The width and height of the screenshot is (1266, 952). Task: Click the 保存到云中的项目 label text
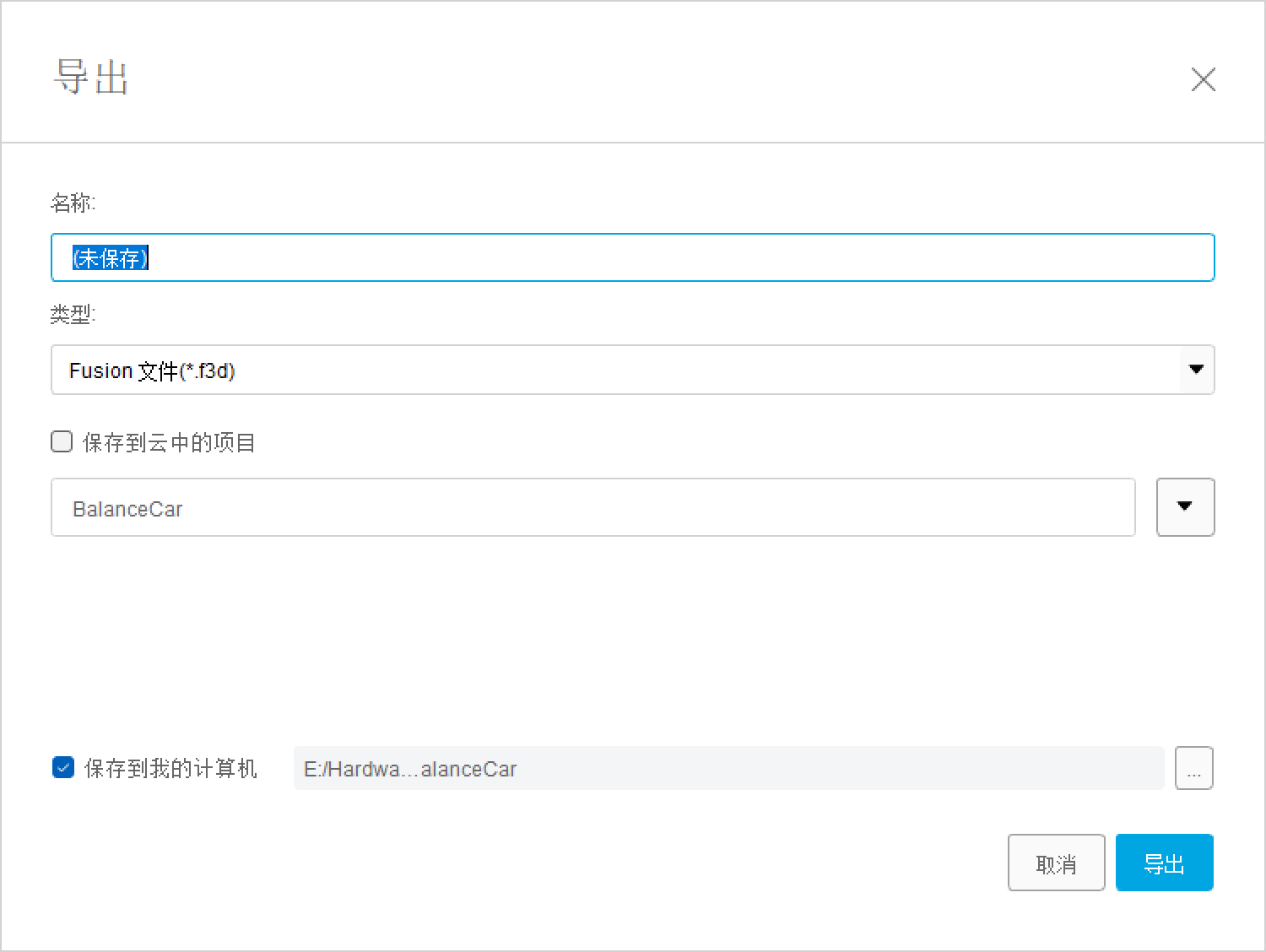169,442
